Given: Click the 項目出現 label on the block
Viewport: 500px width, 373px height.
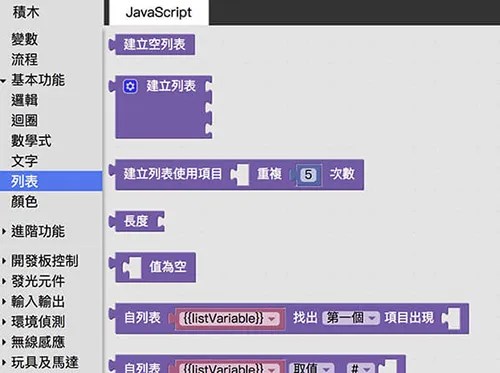Looking at the screenshot, I should 409,318.
